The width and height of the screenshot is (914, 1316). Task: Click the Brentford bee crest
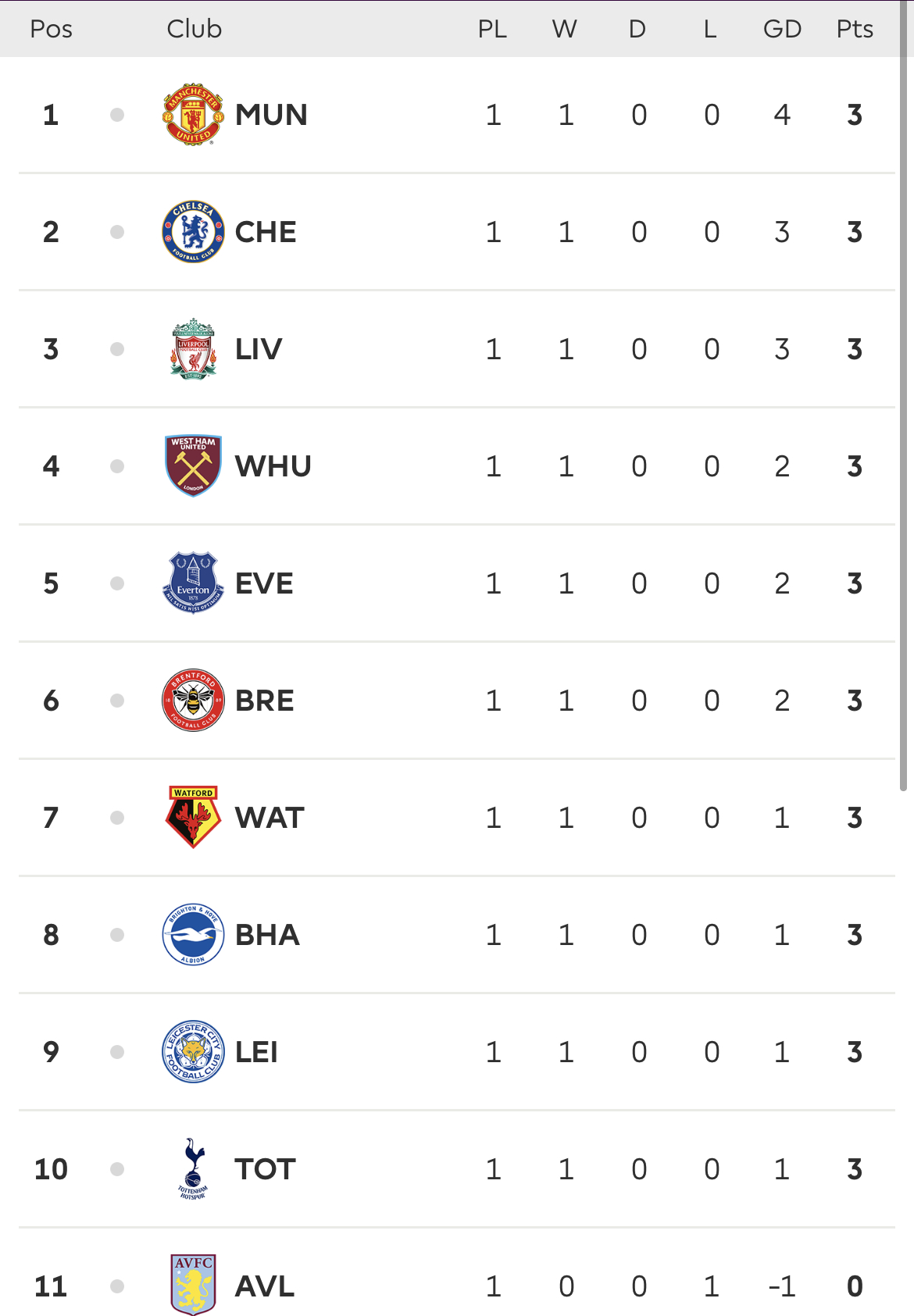pyautogui.click(x=193, y=701)
